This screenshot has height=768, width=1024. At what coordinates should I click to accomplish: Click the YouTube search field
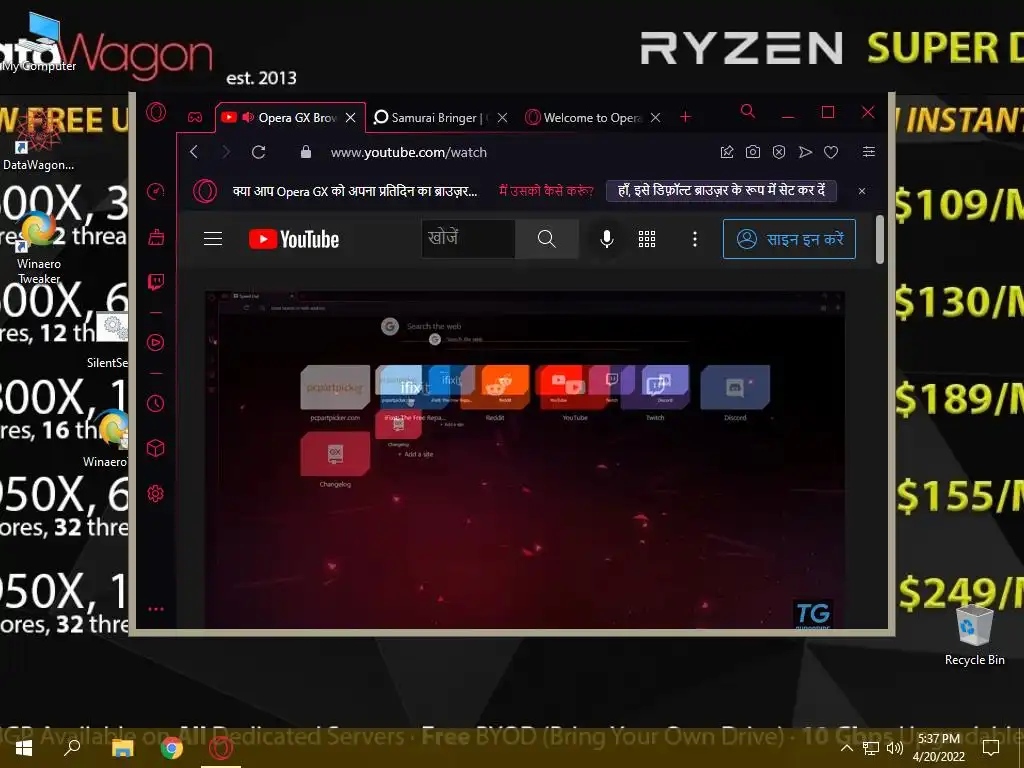[468, 239]
